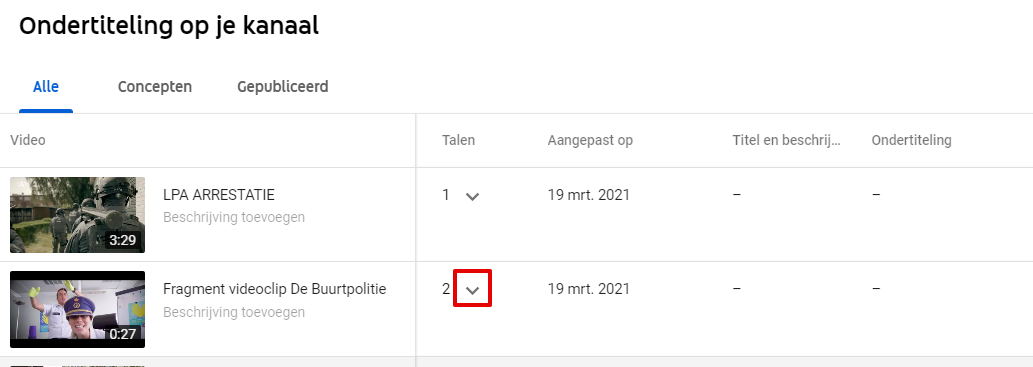Click the 0:27 duration badge

coord(123,335)
